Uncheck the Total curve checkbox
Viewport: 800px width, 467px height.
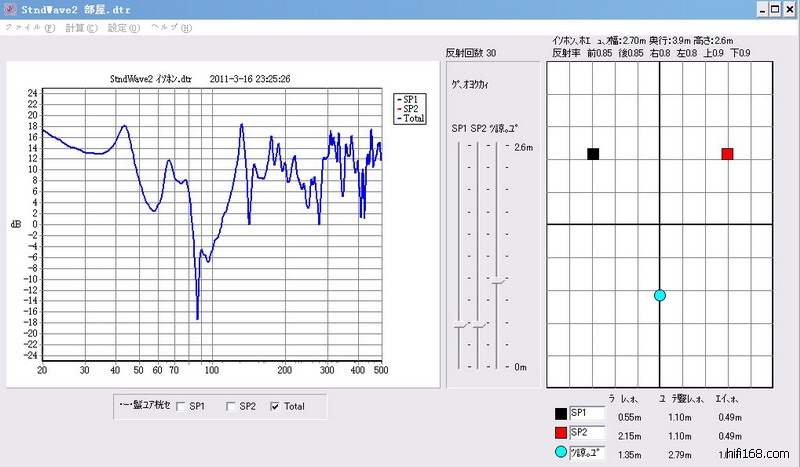275,406
